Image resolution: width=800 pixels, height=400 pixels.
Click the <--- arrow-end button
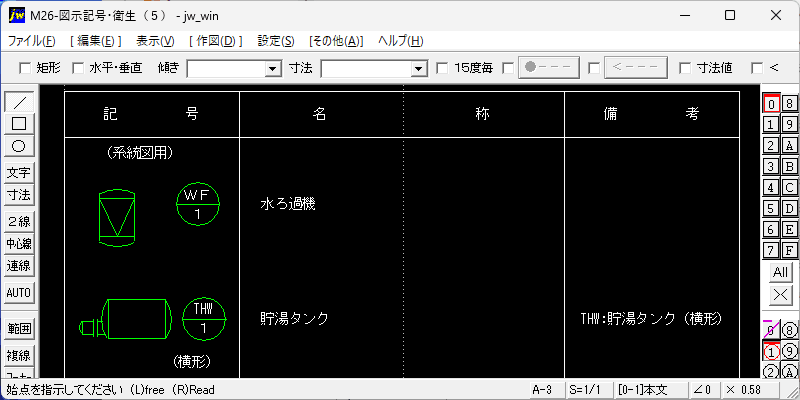click(x=636, y=67)
